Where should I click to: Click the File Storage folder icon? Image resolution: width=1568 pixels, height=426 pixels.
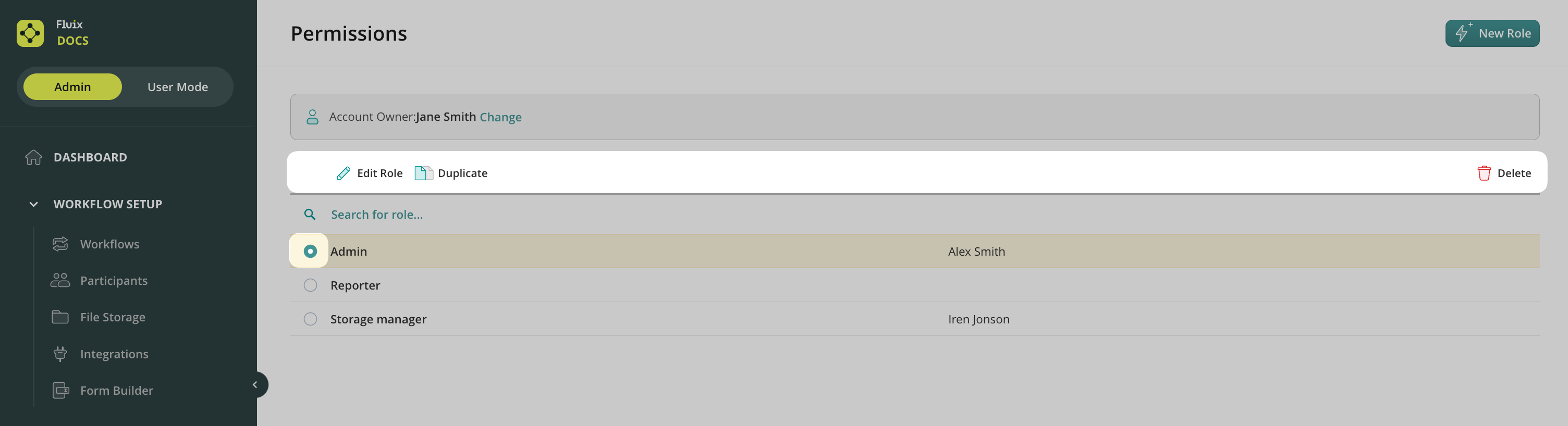coord(59,317)
